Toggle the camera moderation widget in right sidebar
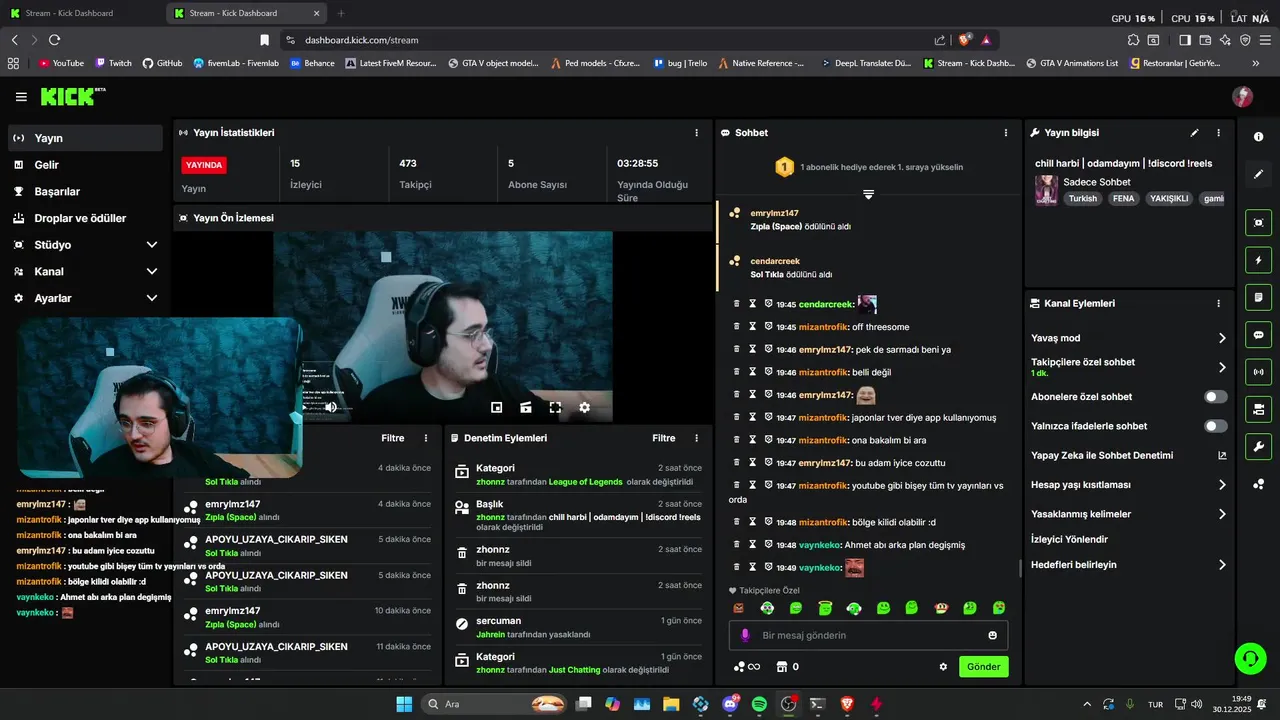The image size is (1280, 720). 1258,409
